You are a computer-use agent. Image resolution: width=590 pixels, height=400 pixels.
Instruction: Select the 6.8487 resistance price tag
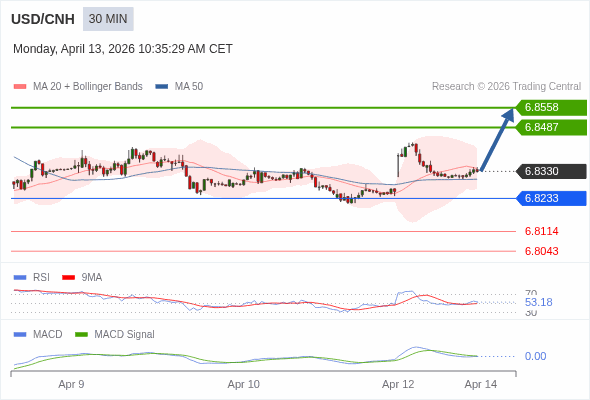(551, 128)
